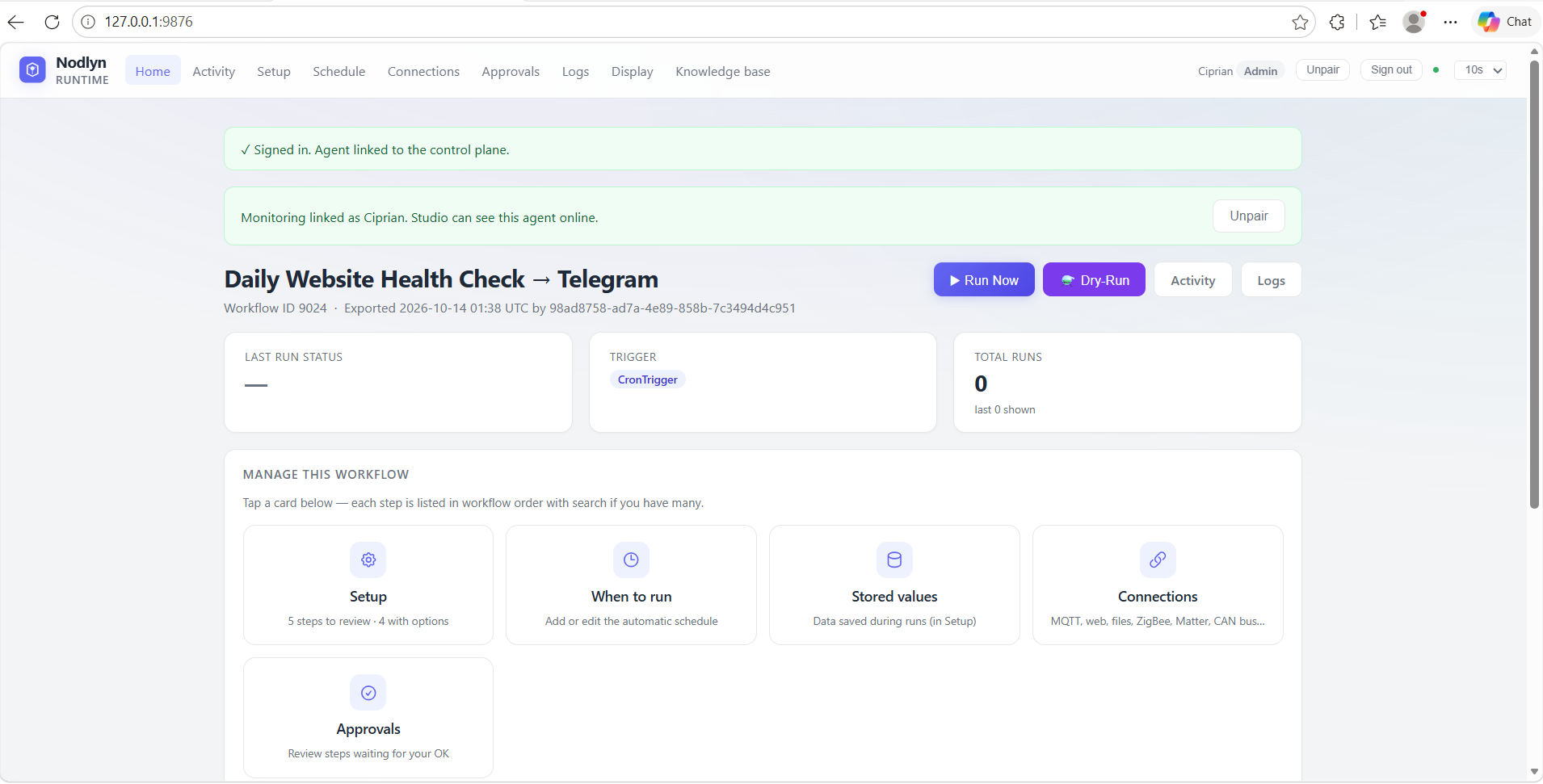Click the green online status dot
Image resolution: width=1543 pixels, height=784 pixels.
click(1436, 70)
